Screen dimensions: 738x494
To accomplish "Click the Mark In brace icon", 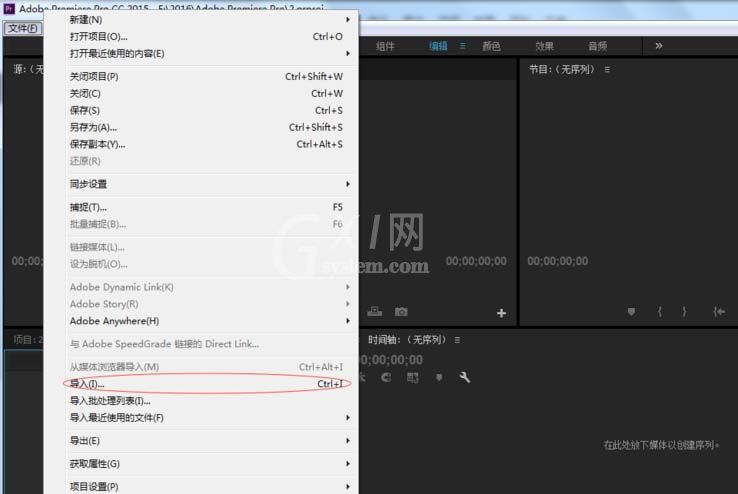I will (660, 311).
